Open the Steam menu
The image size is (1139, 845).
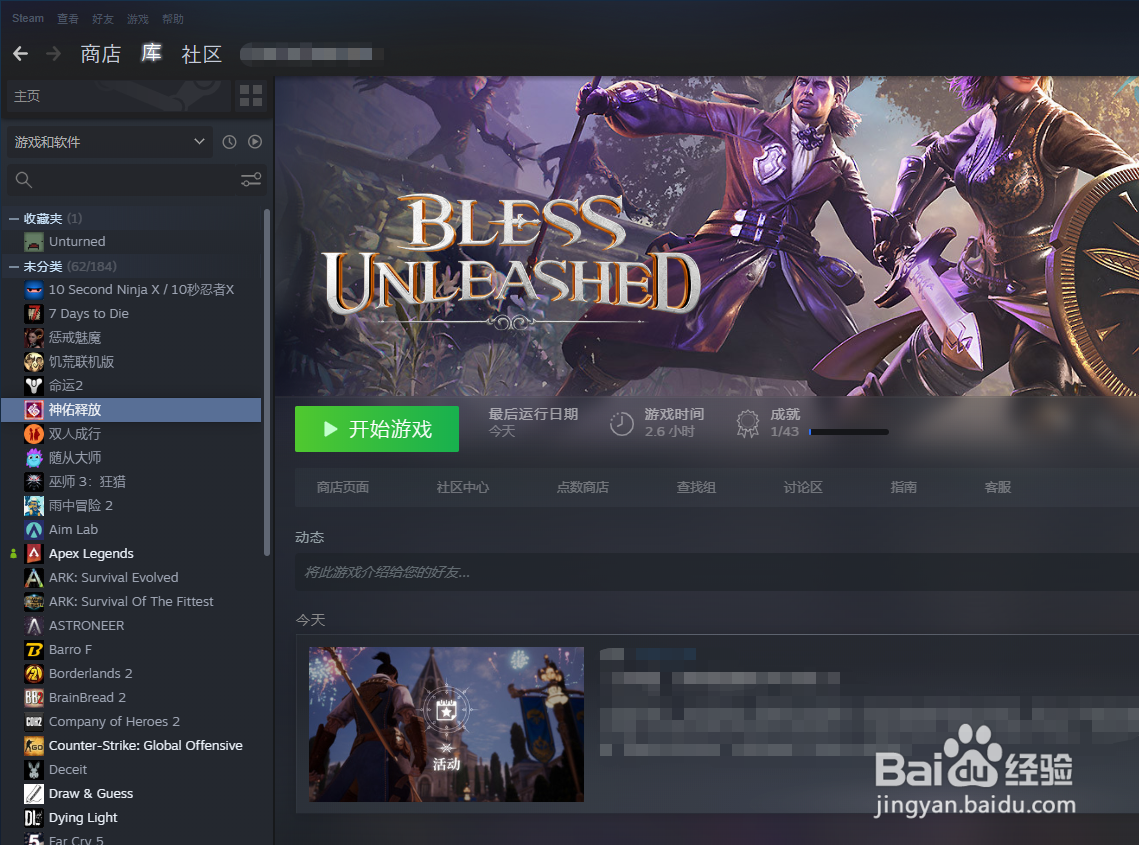click(x=28, y=18)
